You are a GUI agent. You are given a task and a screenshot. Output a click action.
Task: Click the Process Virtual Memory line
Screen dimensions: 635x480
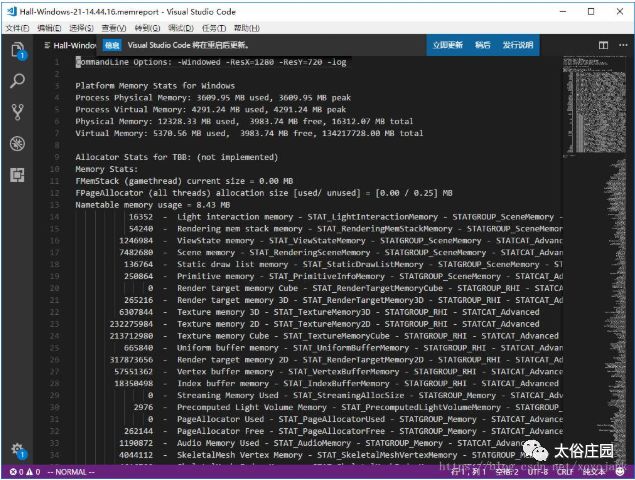point(211,109)
